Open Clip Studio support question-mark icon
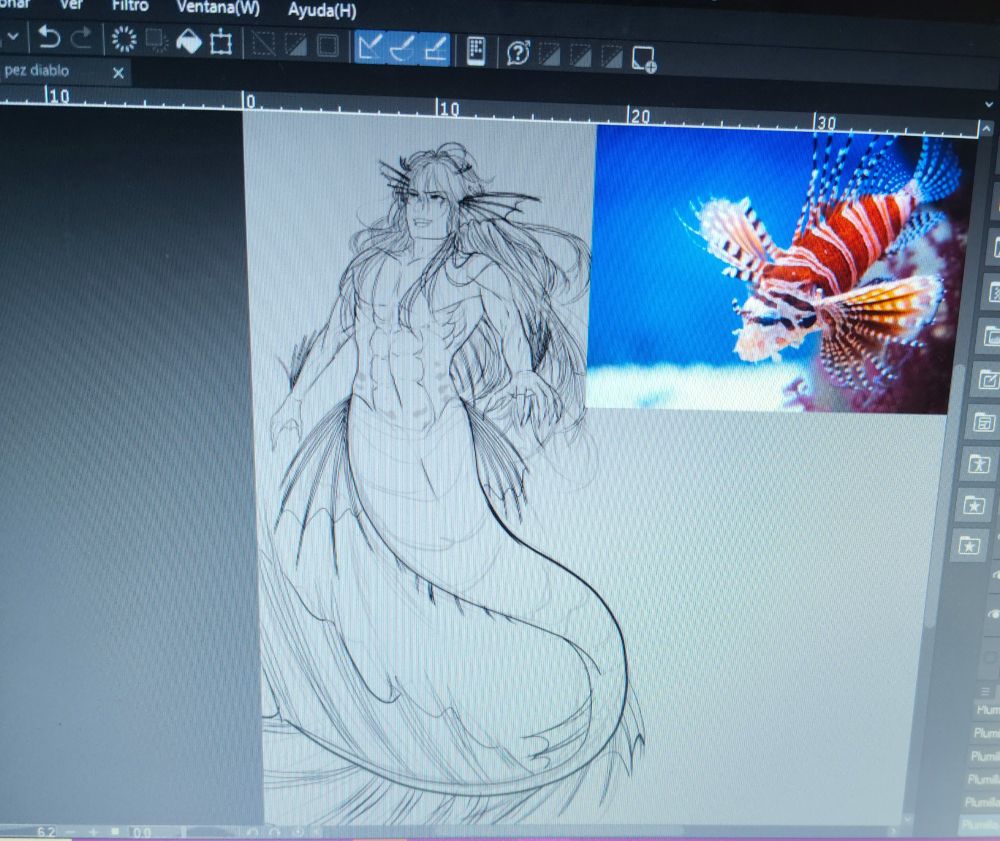1000x841 pixels. click(518, 53)
